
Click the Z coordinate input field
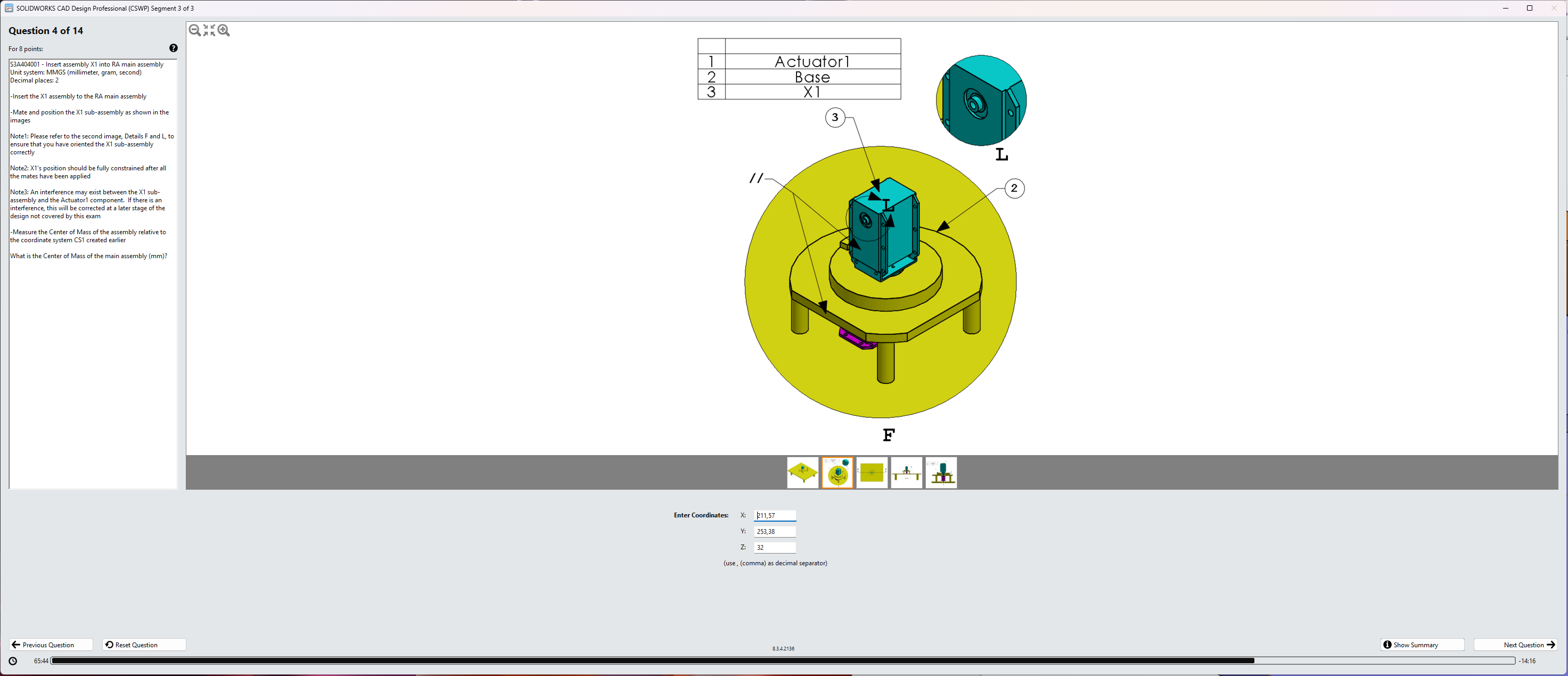pos(774,547)
